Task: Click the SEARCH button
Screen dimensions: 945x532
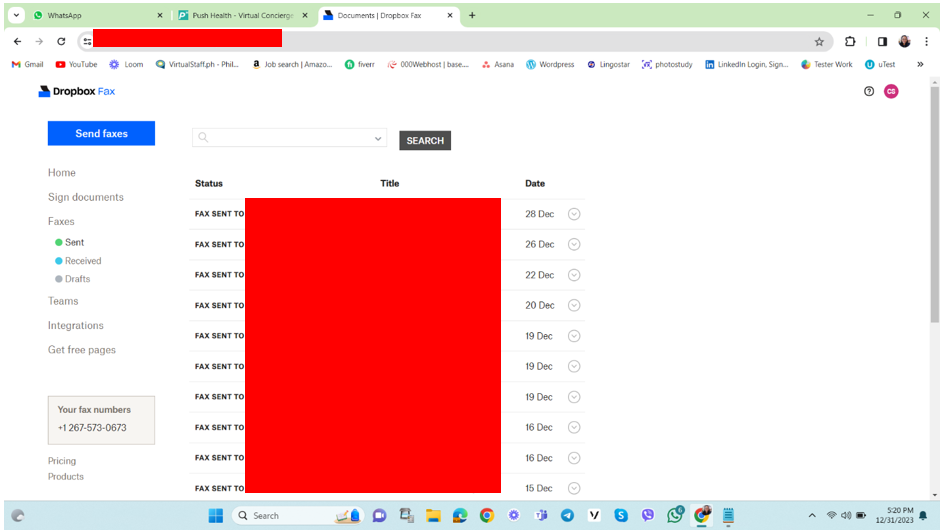Action: point(425,141)
